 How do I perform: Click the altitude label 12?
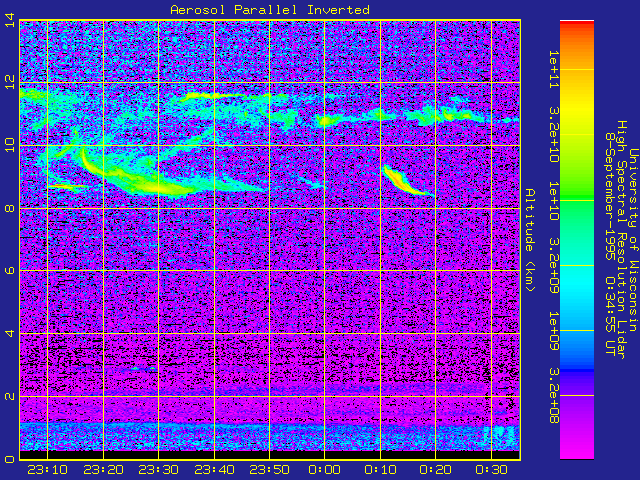click(x=10, y=82)
